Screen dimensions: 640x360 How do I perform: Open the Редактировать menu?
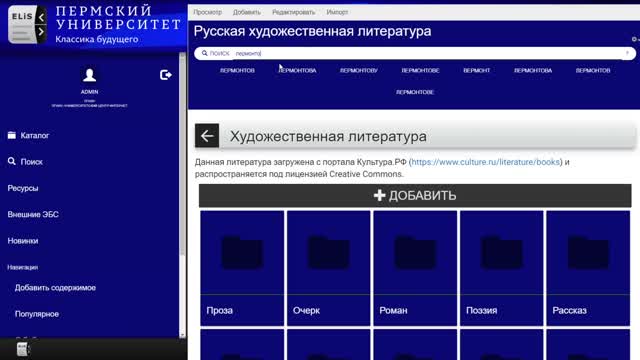pyautogui.click(x=293, y=12)
